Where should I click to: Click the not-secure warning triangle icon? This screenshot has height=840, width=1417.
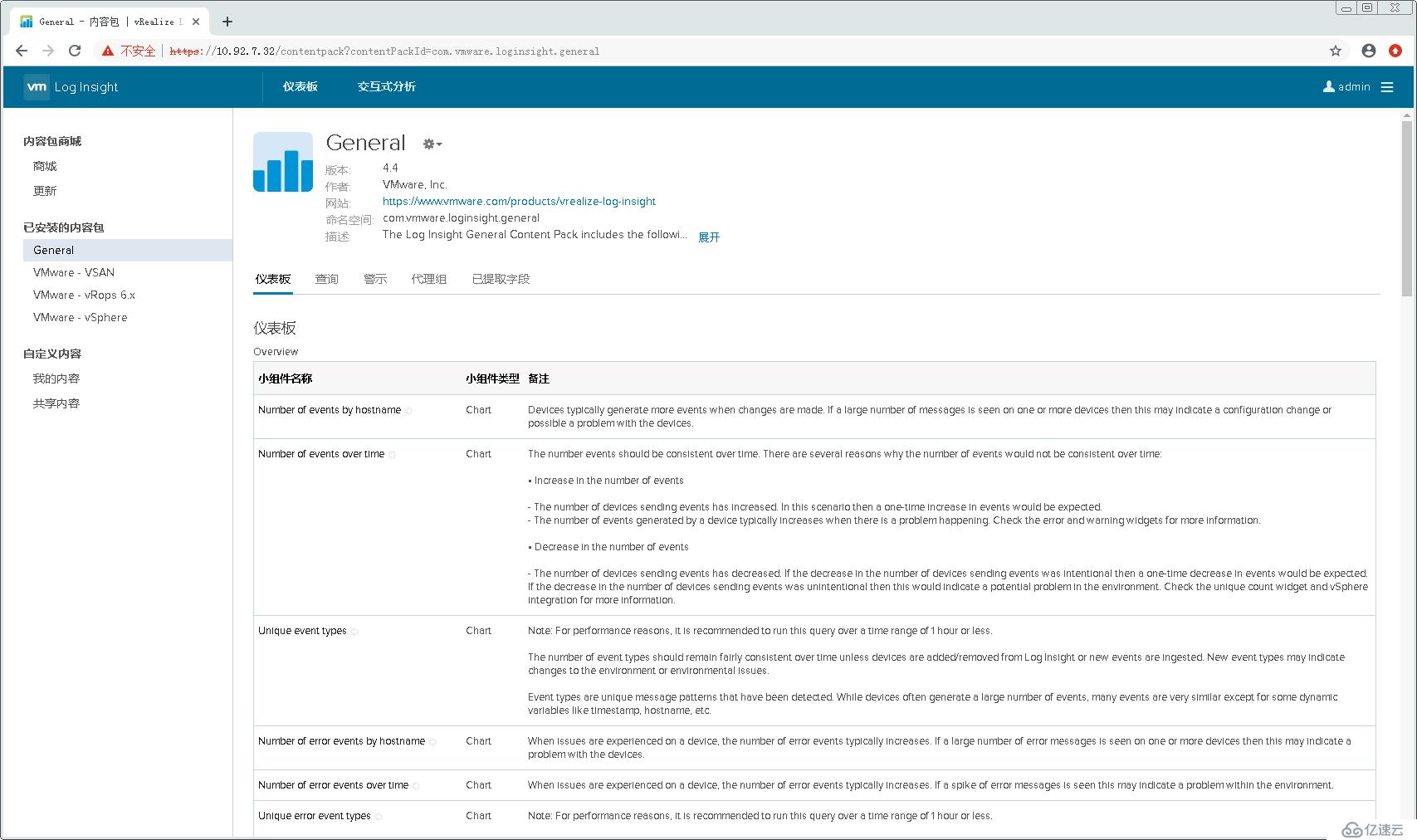click(x=108, y=51)
